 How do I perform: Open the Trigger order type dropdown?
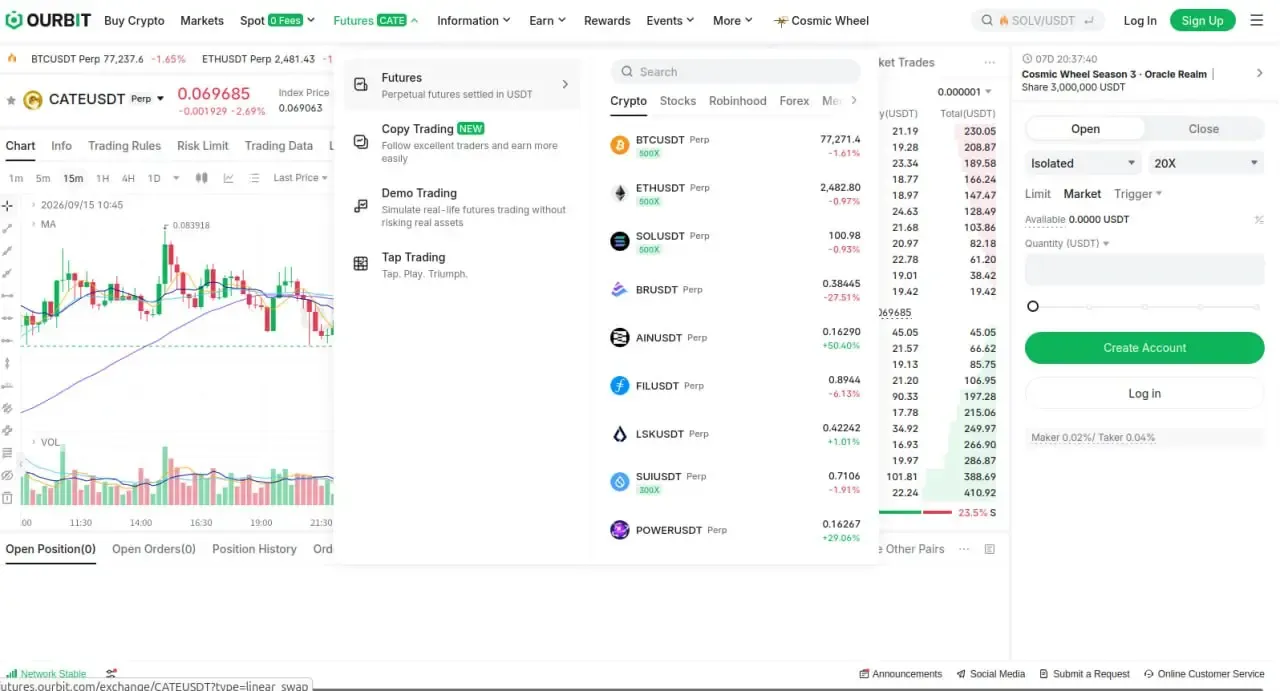point(1138,194)
